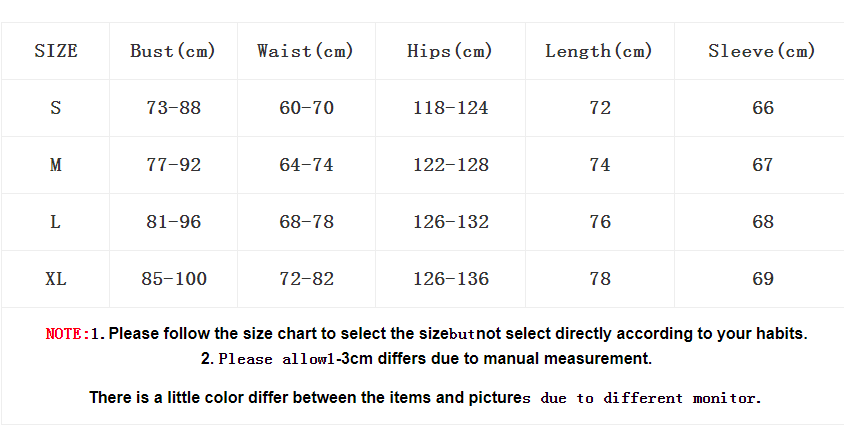This screenshot has height=430, width=844.
Task: Select the M size row label
Action: [x=56, y=165]
